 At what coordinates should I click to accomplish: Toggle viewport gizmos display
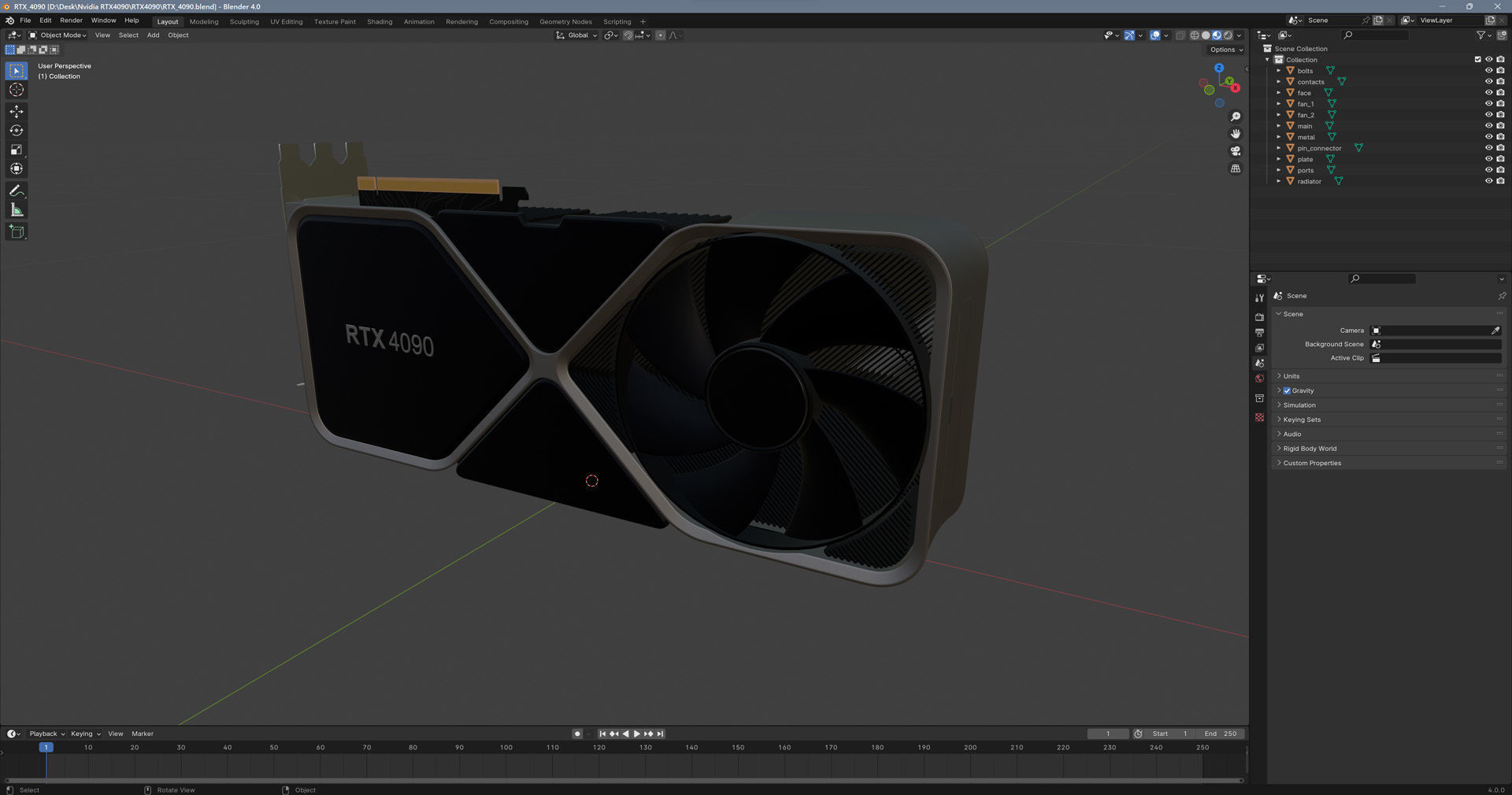point(1129,35)
